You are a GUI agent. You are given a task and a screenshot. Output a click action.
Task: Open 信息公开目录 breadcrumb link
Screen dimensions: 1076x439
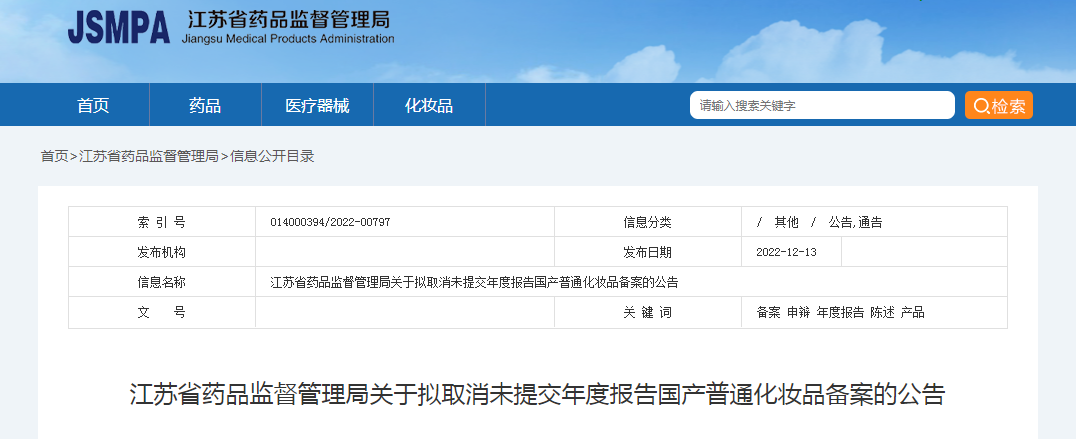coord(272,156)
